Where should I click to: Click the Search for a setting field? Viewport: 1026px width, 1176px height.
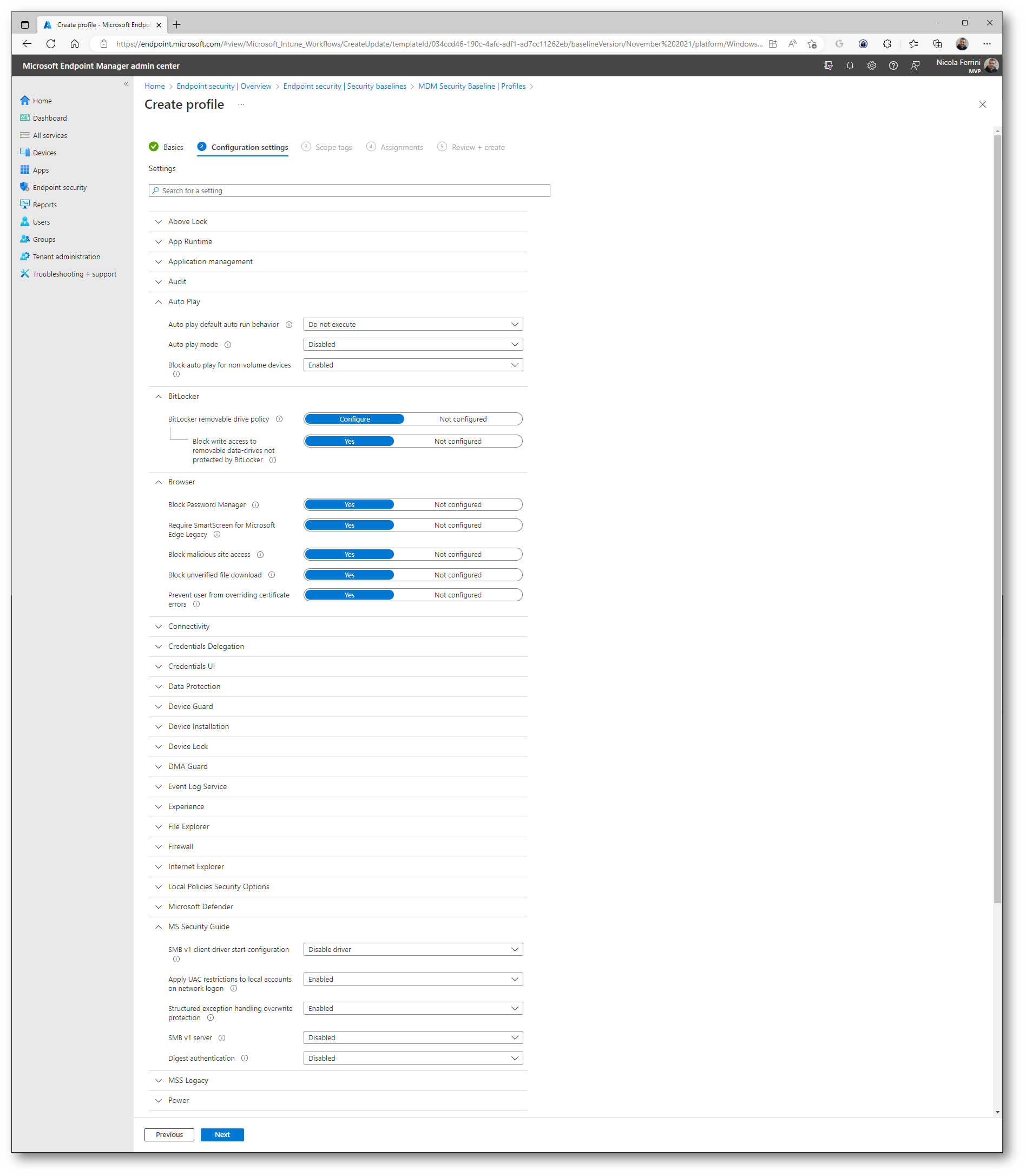(x=349, y=190)
